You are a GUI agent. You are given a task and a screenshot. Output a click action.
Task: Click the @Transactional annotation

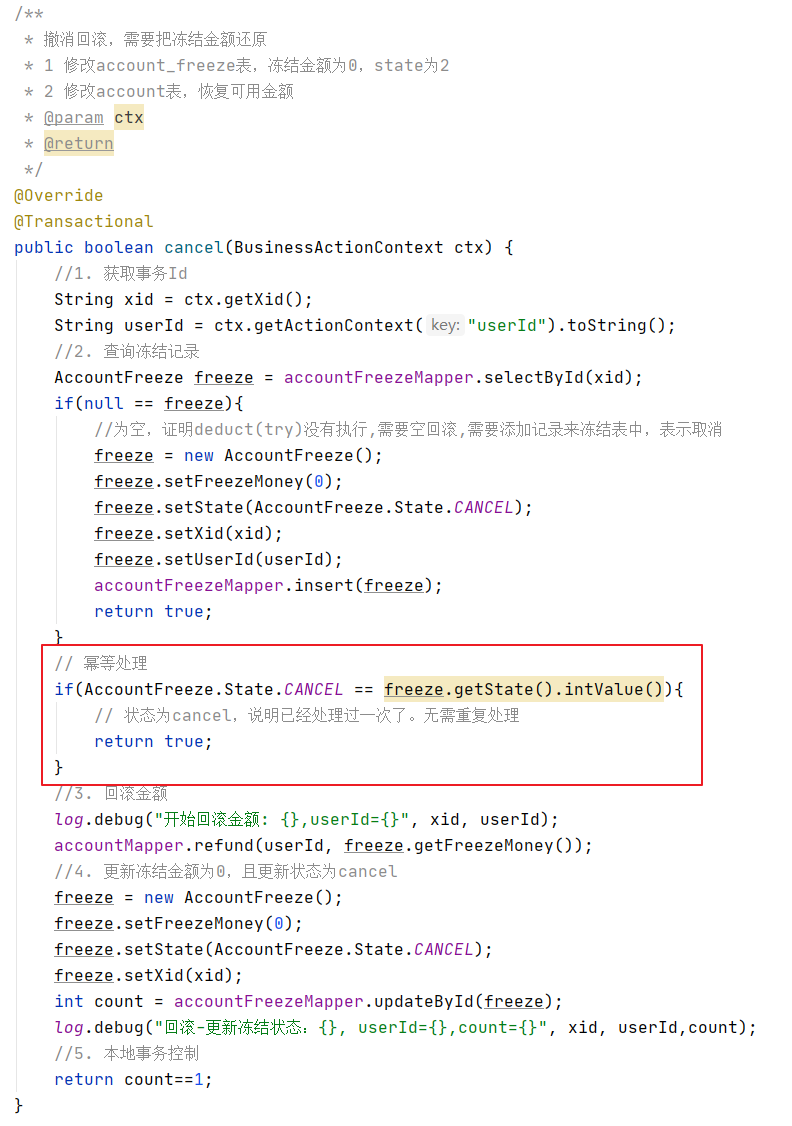coord(84,221)
